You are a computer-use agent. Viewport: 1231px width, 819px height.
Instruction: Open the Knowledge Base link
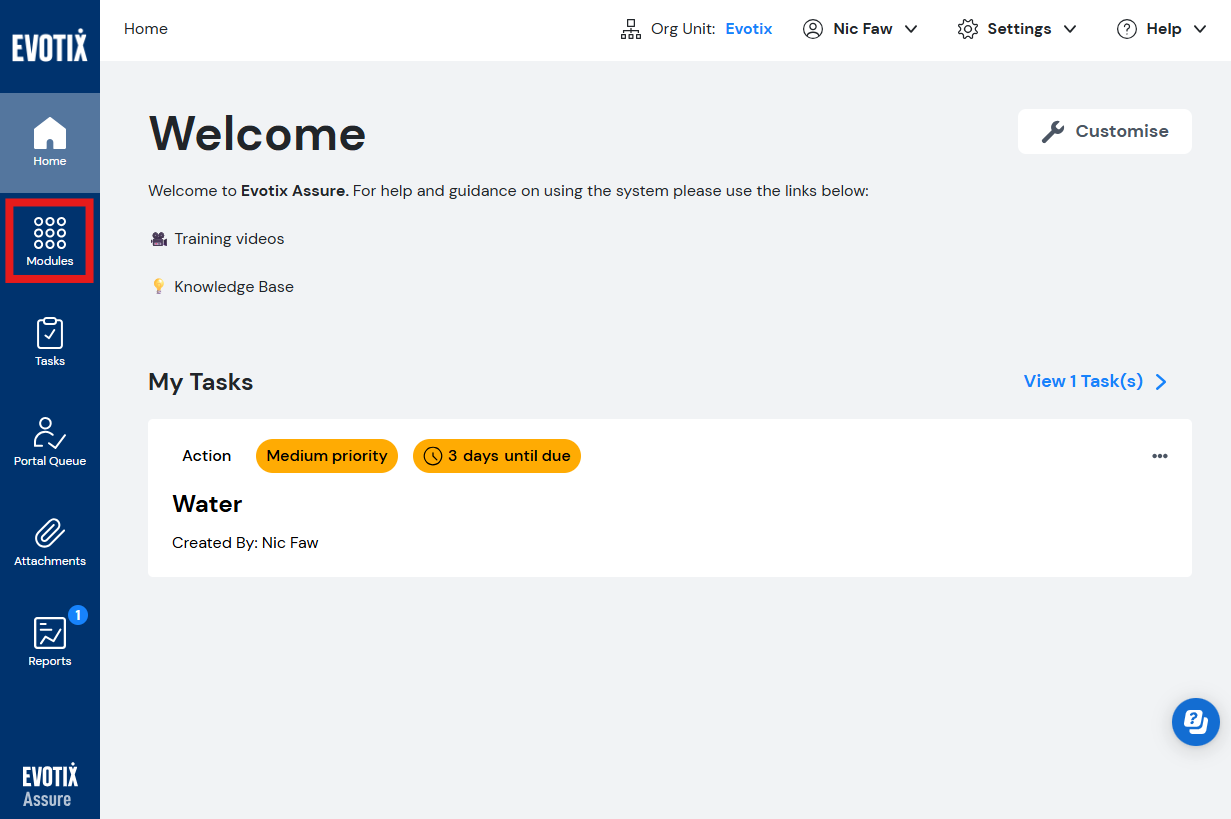coord(234,287)
